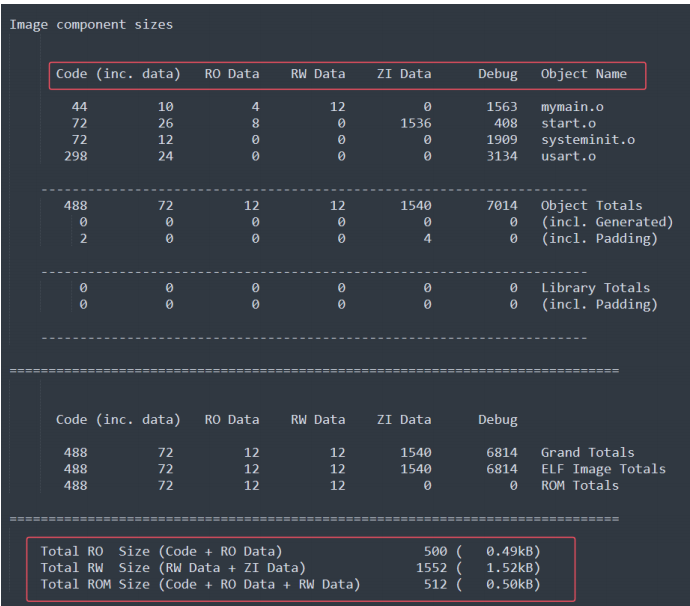Click the 'Image component sizes' heading
Viewport: 690px width, 606px height.
click(91, 25)
